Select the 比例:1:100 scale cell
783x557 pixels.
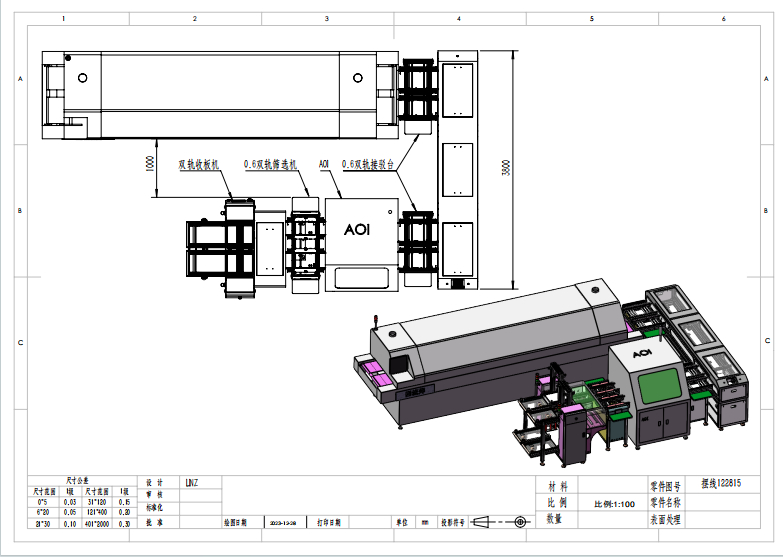(614, 504)
